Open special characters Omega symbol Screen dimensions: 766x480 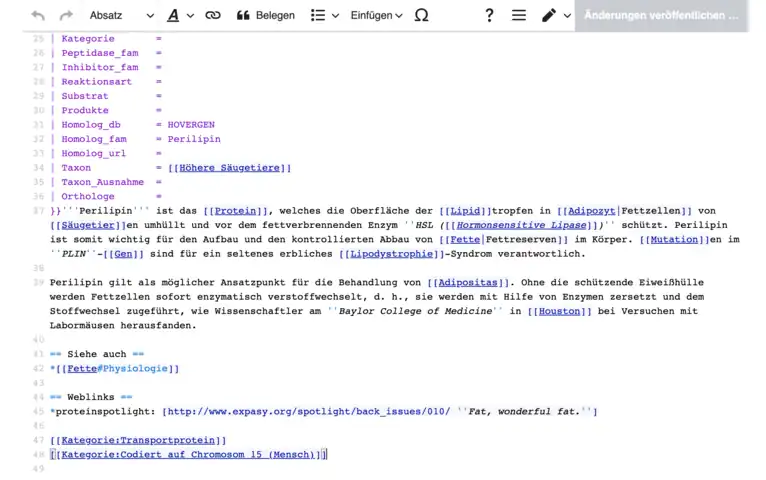[x=421, y=16]
